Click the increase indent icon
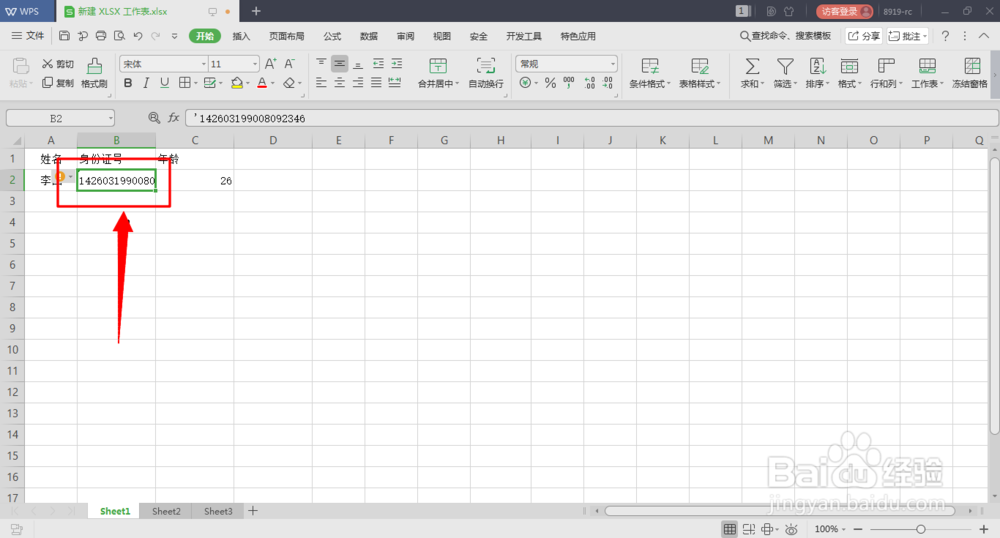1000x538 pixels. (x=397, y=64)
